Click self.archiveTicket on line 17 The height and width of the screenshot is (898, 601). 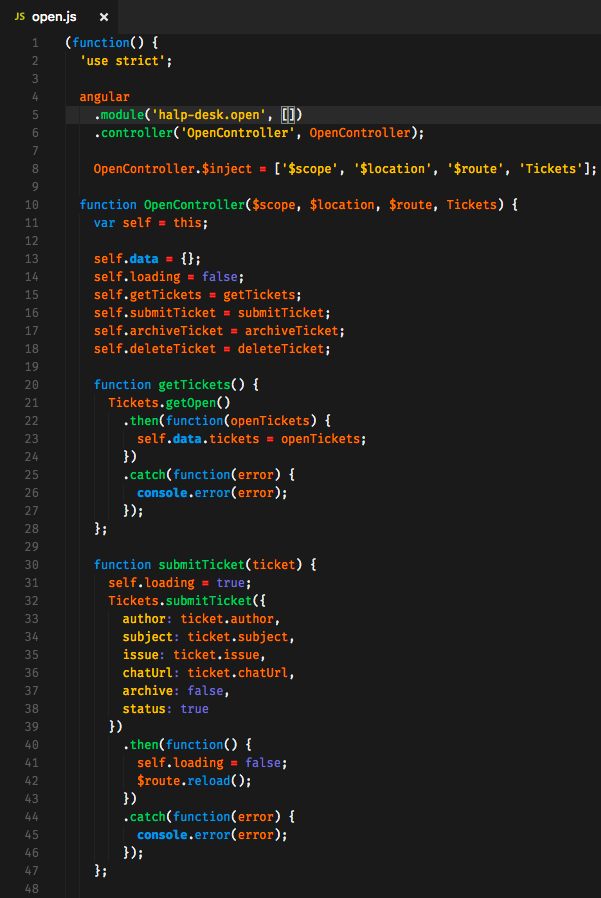[x=159, y=331]
